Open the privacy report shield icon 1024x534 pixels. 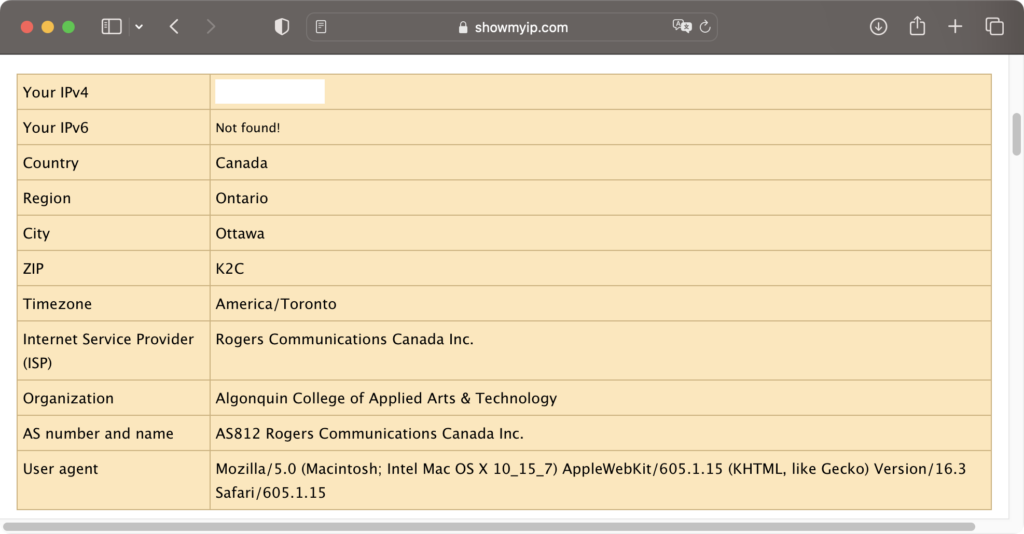[281, 27]
